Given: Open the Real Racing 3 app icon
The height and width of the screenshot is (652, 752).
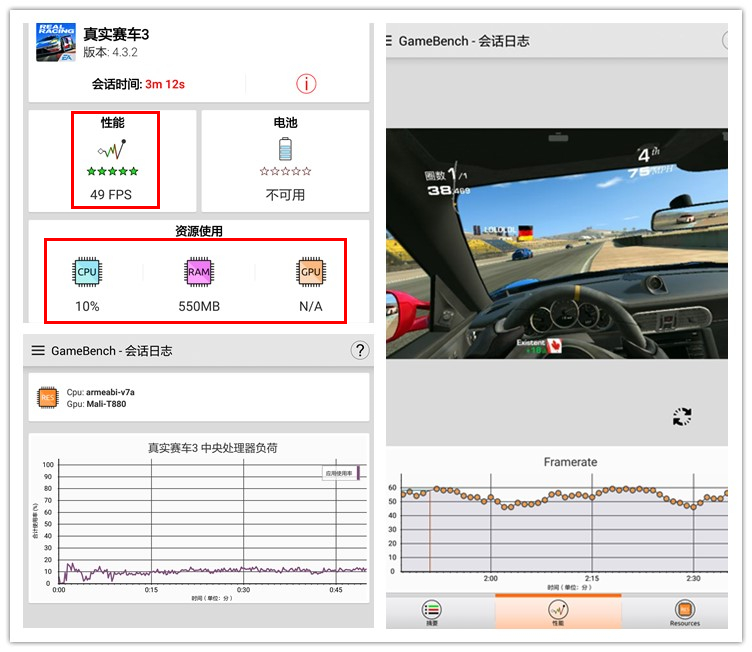Looking at the screenshot, I should [x=56, y=42].
